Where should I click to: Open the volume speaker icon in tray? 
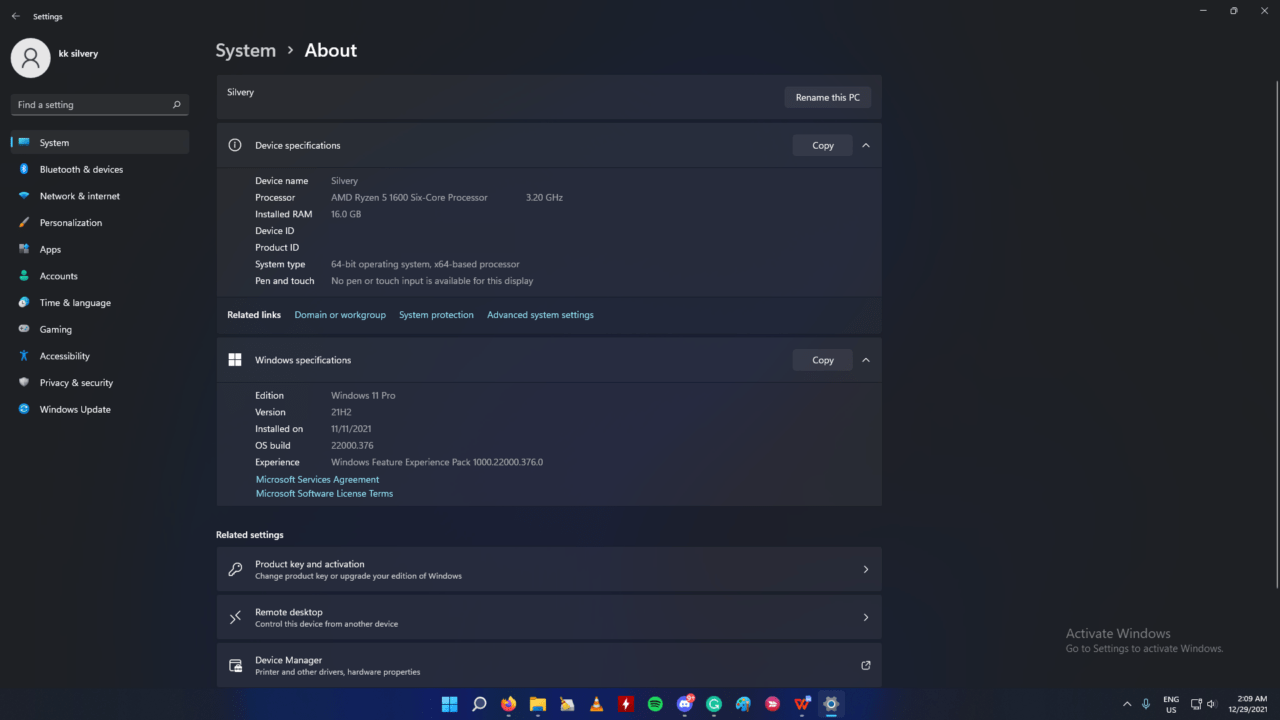(1212, 704)
